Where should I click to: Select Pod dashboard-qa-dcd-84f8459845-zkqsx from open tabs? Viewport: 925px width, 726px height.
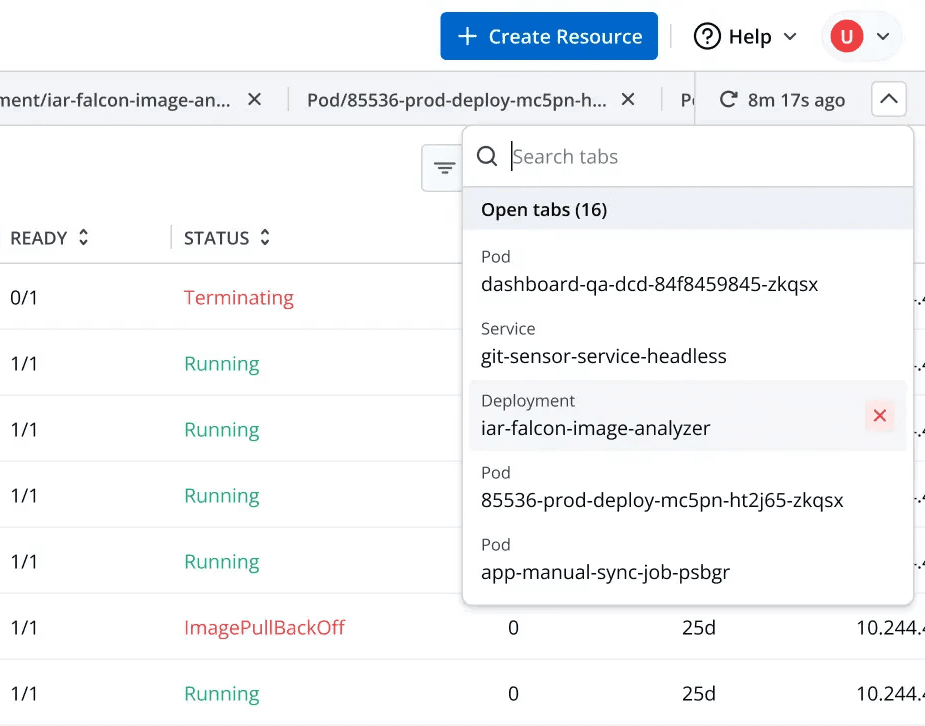(x=688, y=272)
